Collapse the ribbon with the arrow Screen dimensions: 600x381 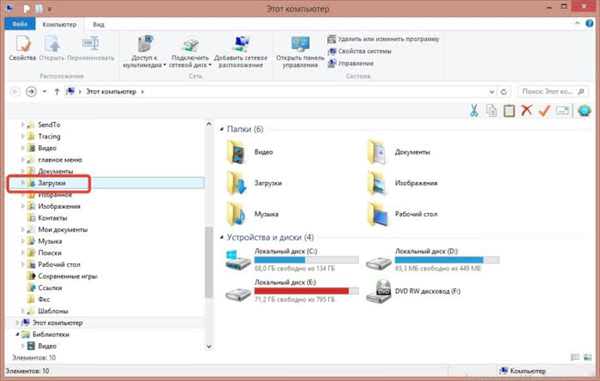coord(577,24)
